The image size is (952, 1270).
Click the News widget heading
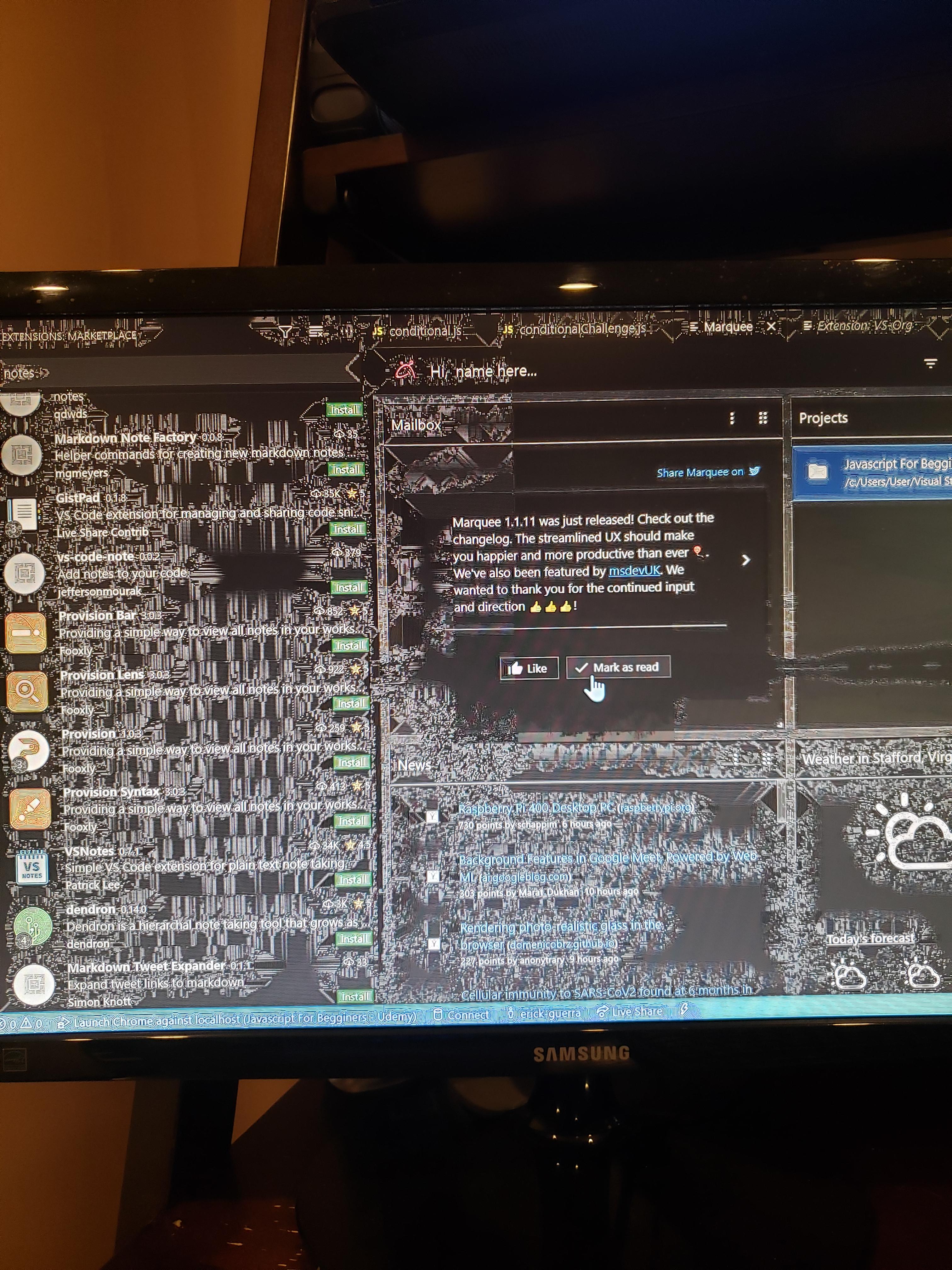click(x=414, y=765)
